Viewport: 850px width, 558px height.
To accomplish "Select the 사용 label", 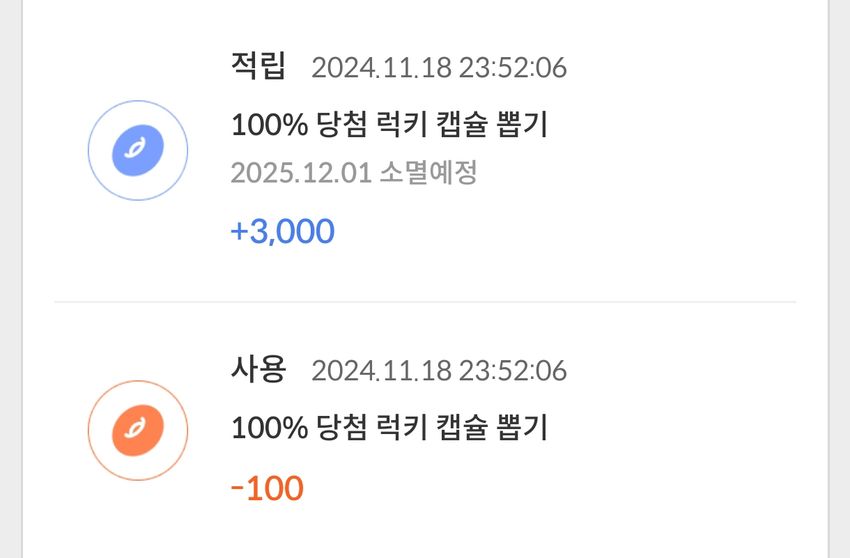I will [258, 369].
